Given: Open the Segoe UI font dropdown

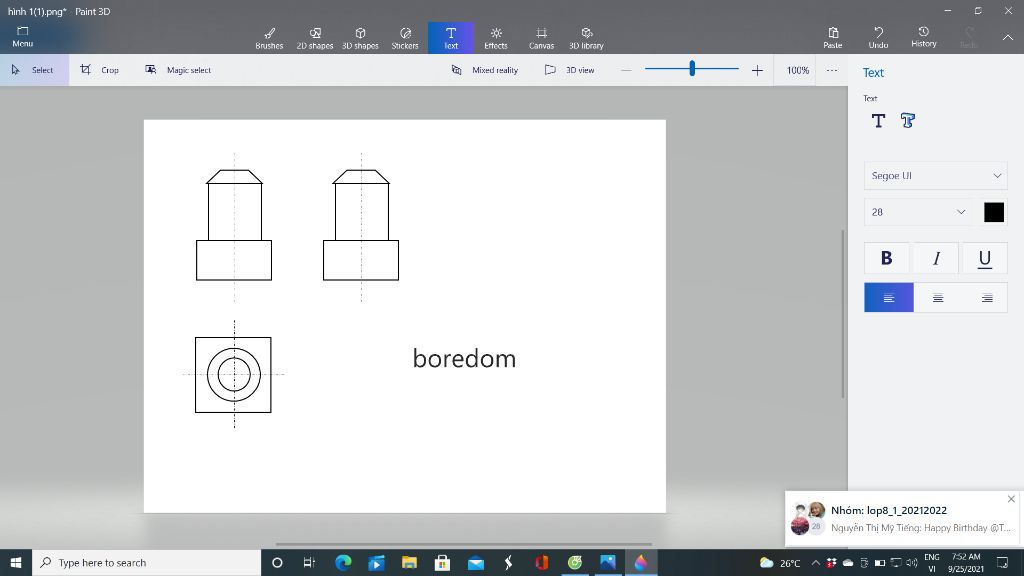Looking at the screenshot, I should tap(936, 176).
